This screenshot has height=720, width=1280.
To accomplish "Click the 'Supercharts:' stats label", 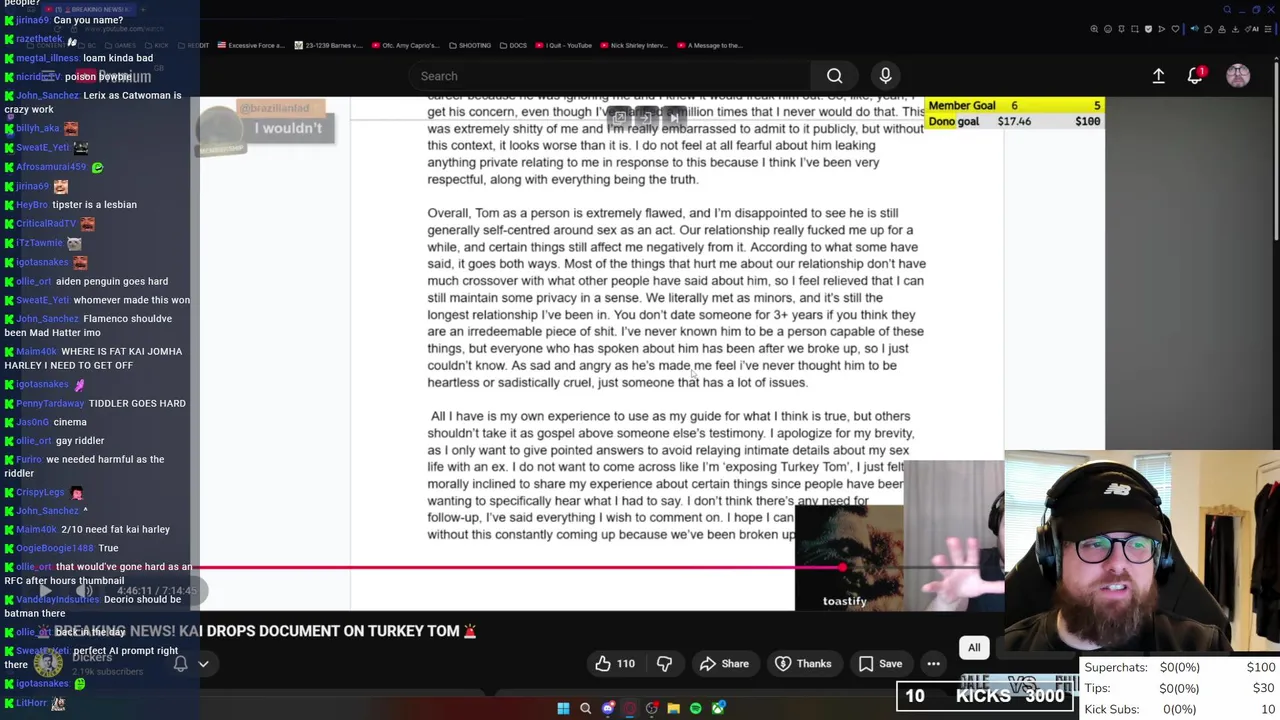I will (1115, 667).
